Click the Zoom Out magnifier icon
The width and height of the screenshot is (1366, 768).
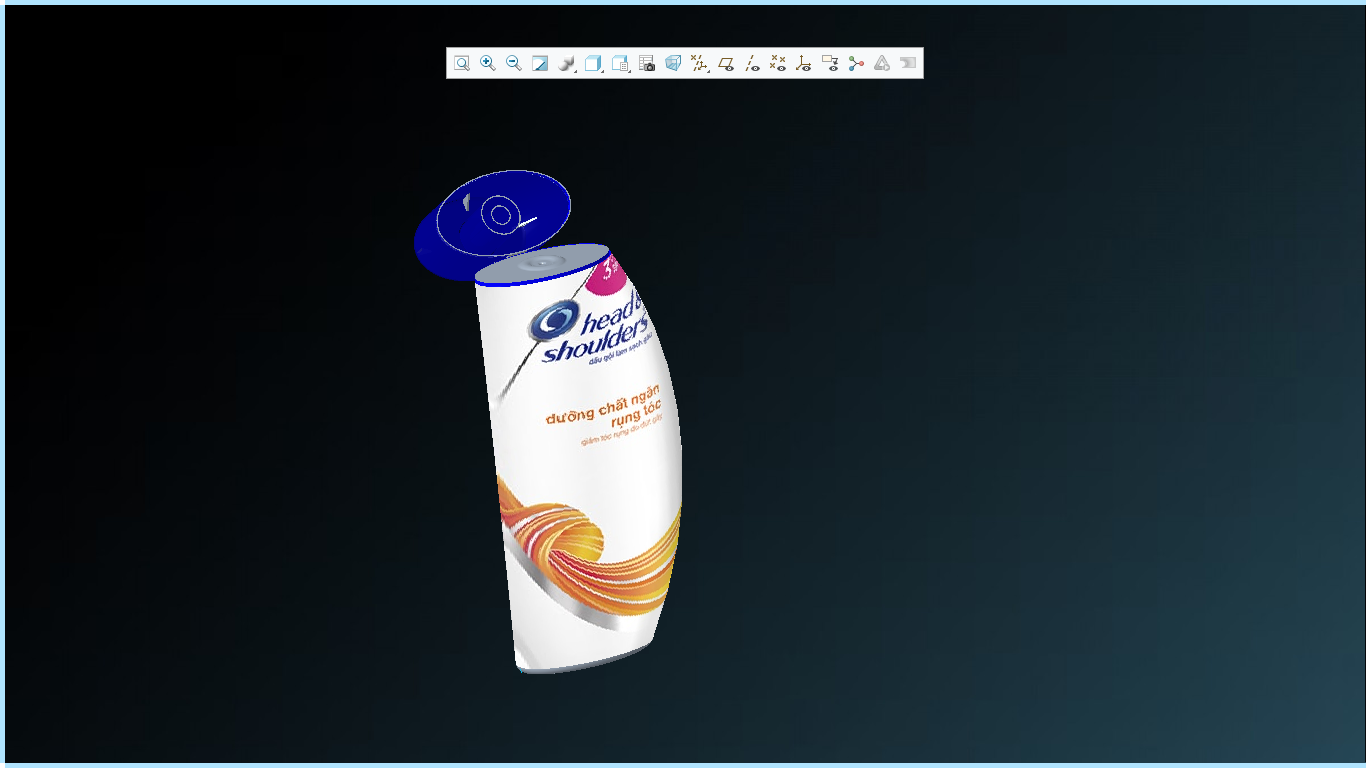514,63
